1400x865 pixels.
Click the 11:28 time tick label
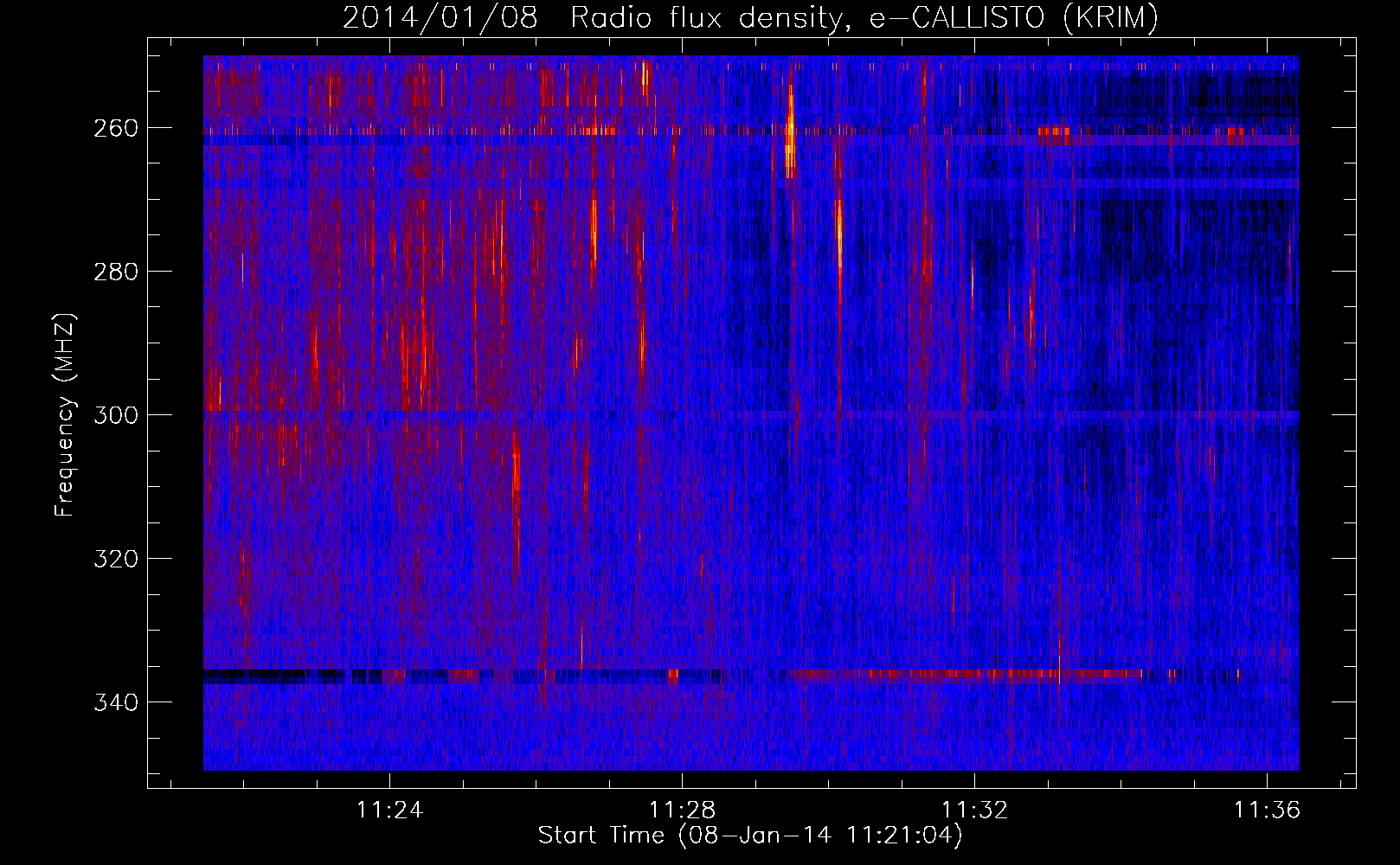[683, 811]
